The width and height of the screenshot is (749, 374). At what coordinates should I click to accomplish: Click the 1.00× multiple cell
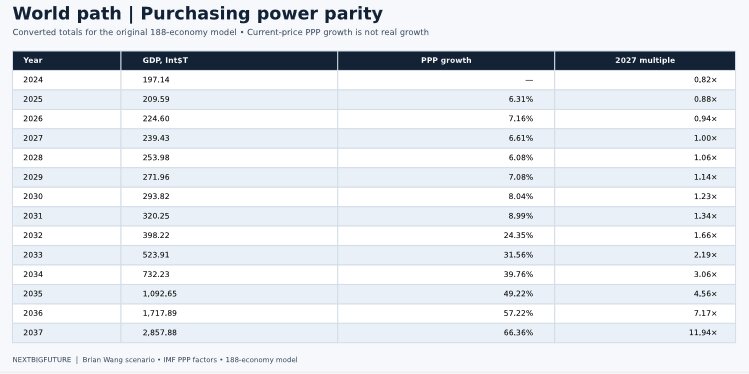pos(645,139)
